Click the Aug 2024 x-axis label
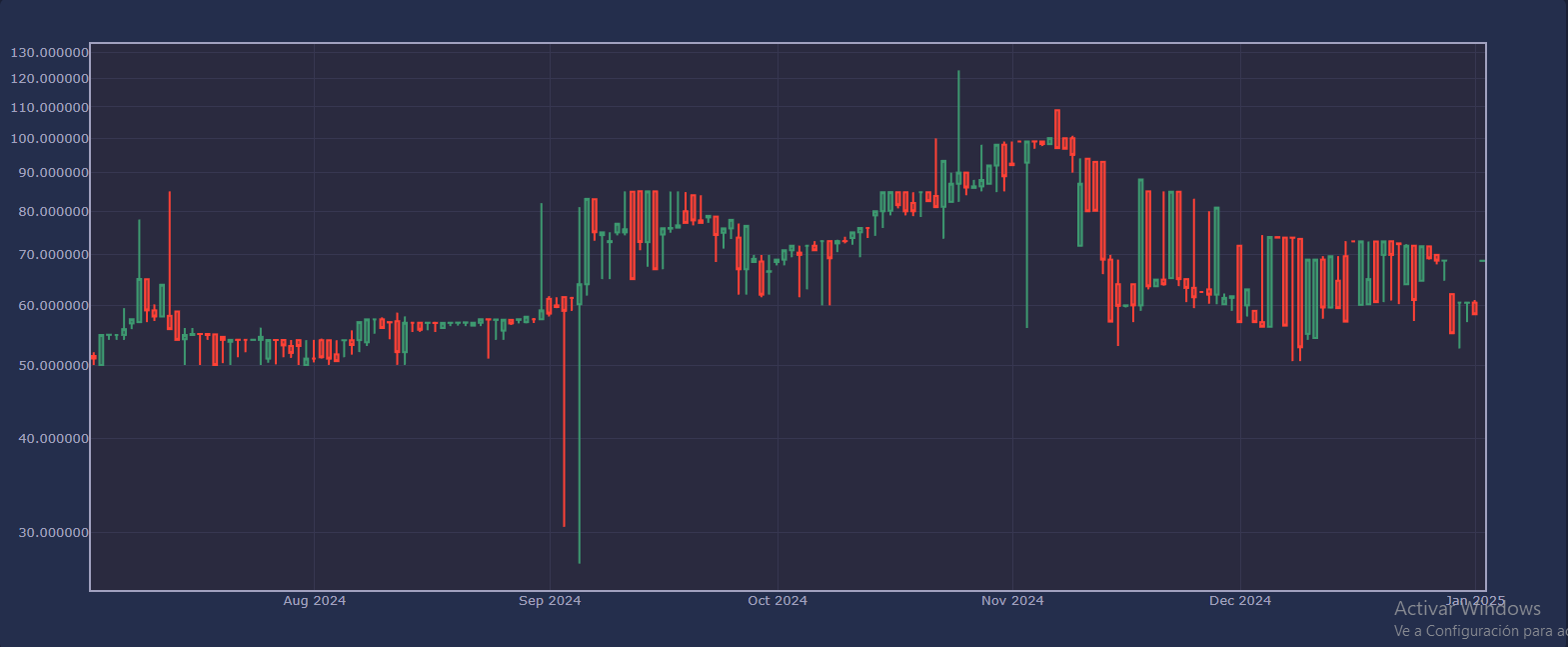The width and height of the screenshot is (1568, 647). point(315,600)
